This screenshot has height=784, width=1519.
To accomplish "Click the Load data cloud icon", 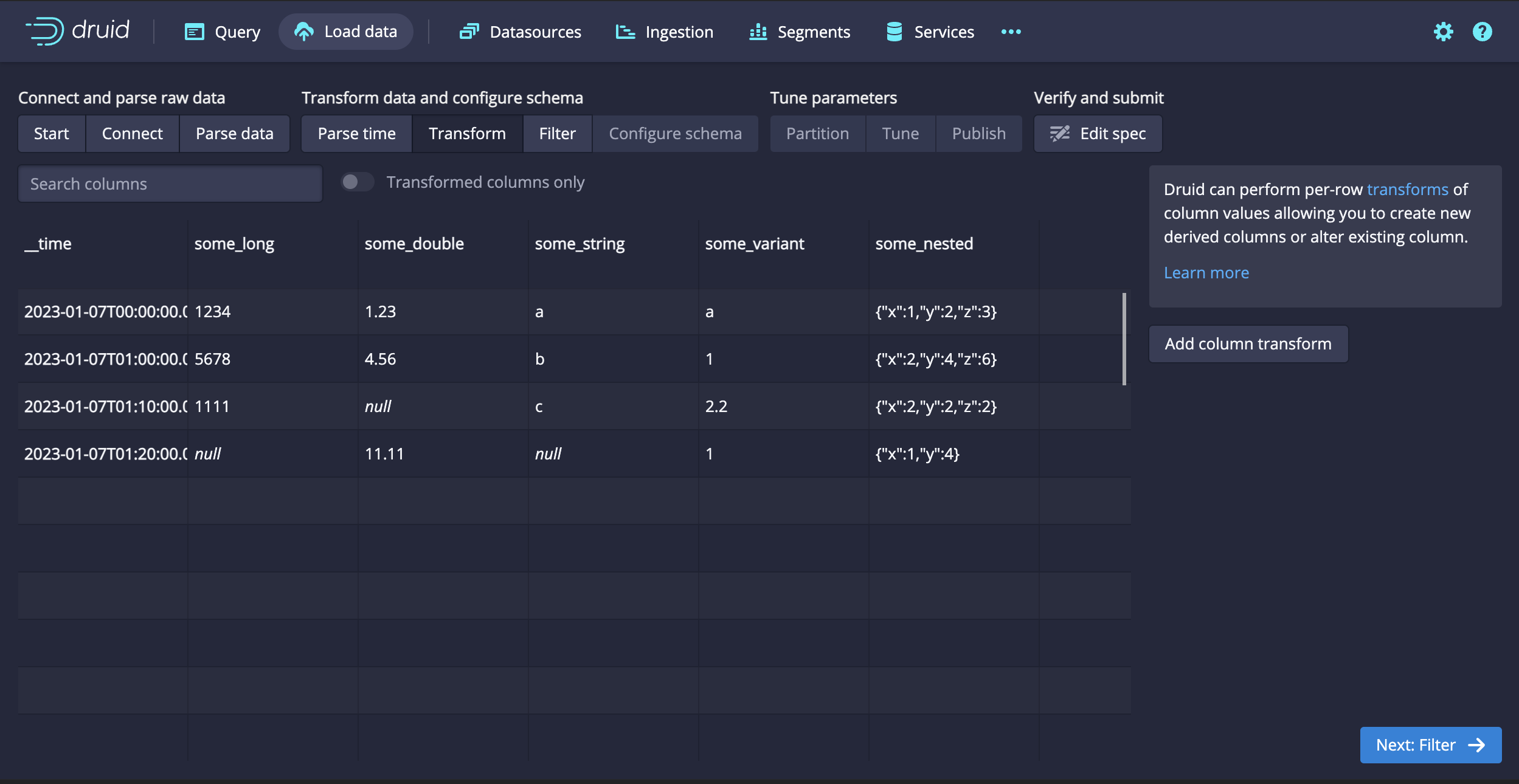I will coord(303,32).
